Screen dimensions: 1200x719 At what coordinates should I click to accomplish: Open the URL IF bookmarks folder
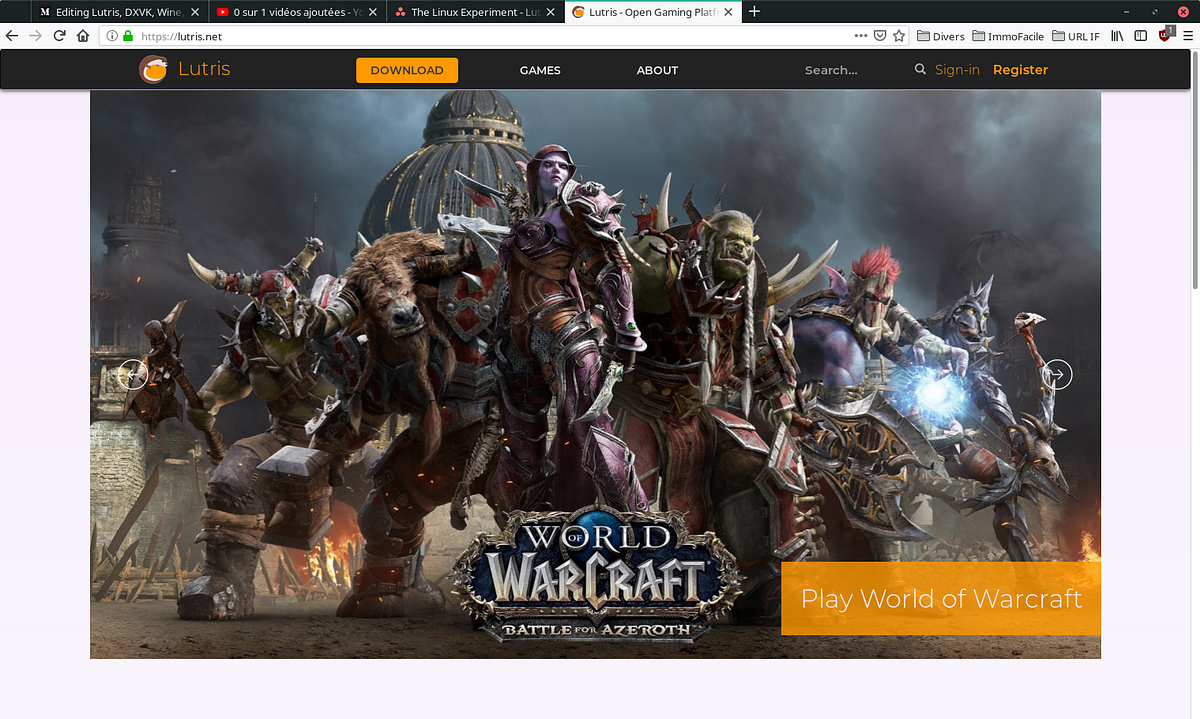tap(1075, 36)
